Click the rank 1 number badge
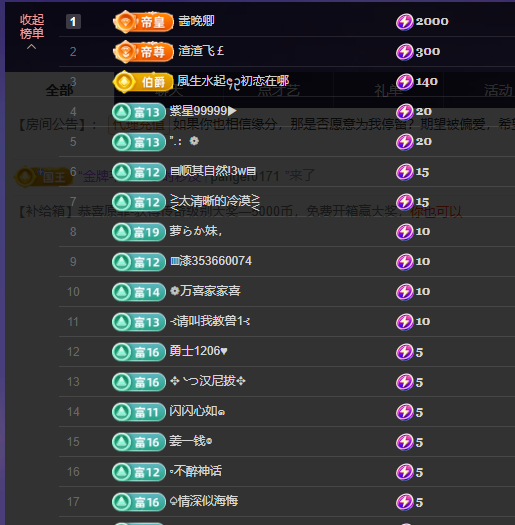The width and height of the screenshot is (515, 525). click(x=73, y=22)
